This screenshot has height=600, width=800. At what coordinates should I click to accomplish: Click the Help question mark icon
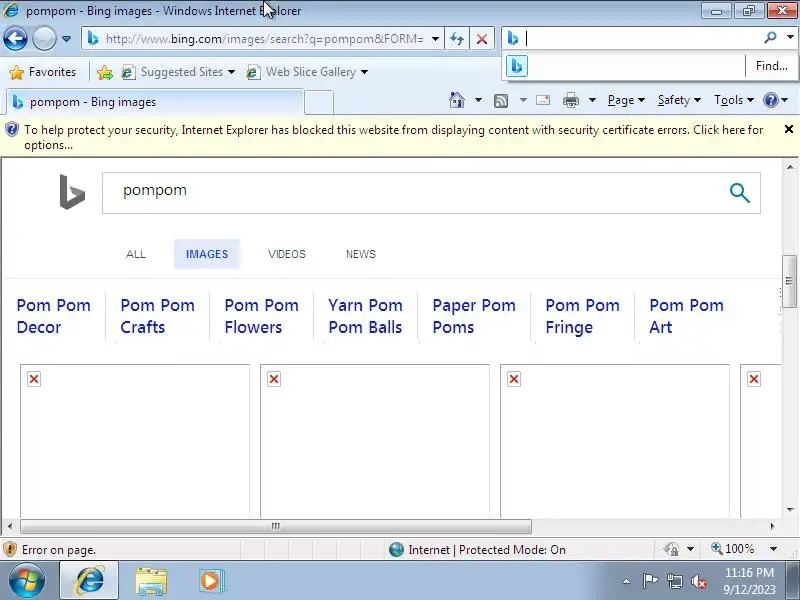770,100
